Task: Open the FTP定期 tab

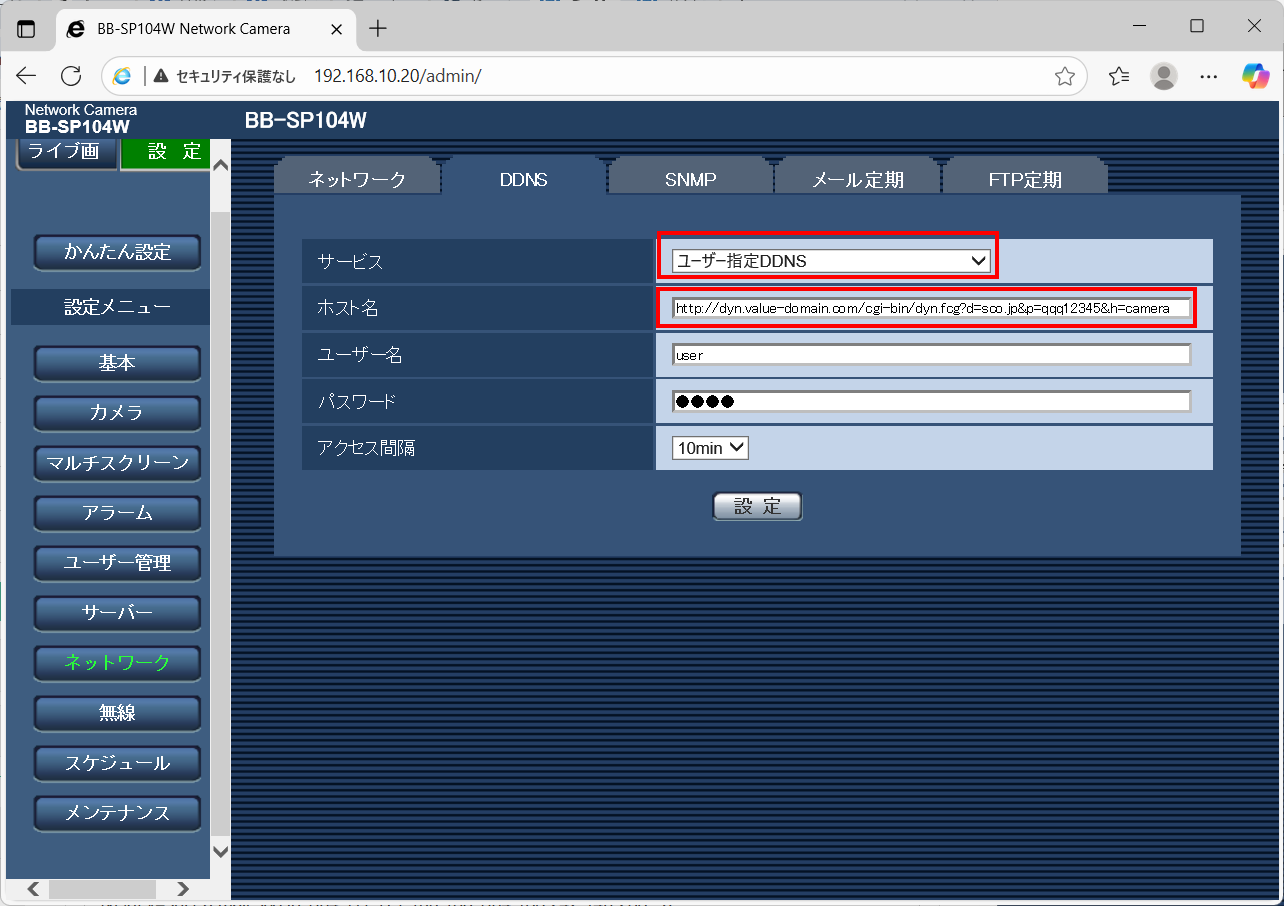Action: 1025,180
